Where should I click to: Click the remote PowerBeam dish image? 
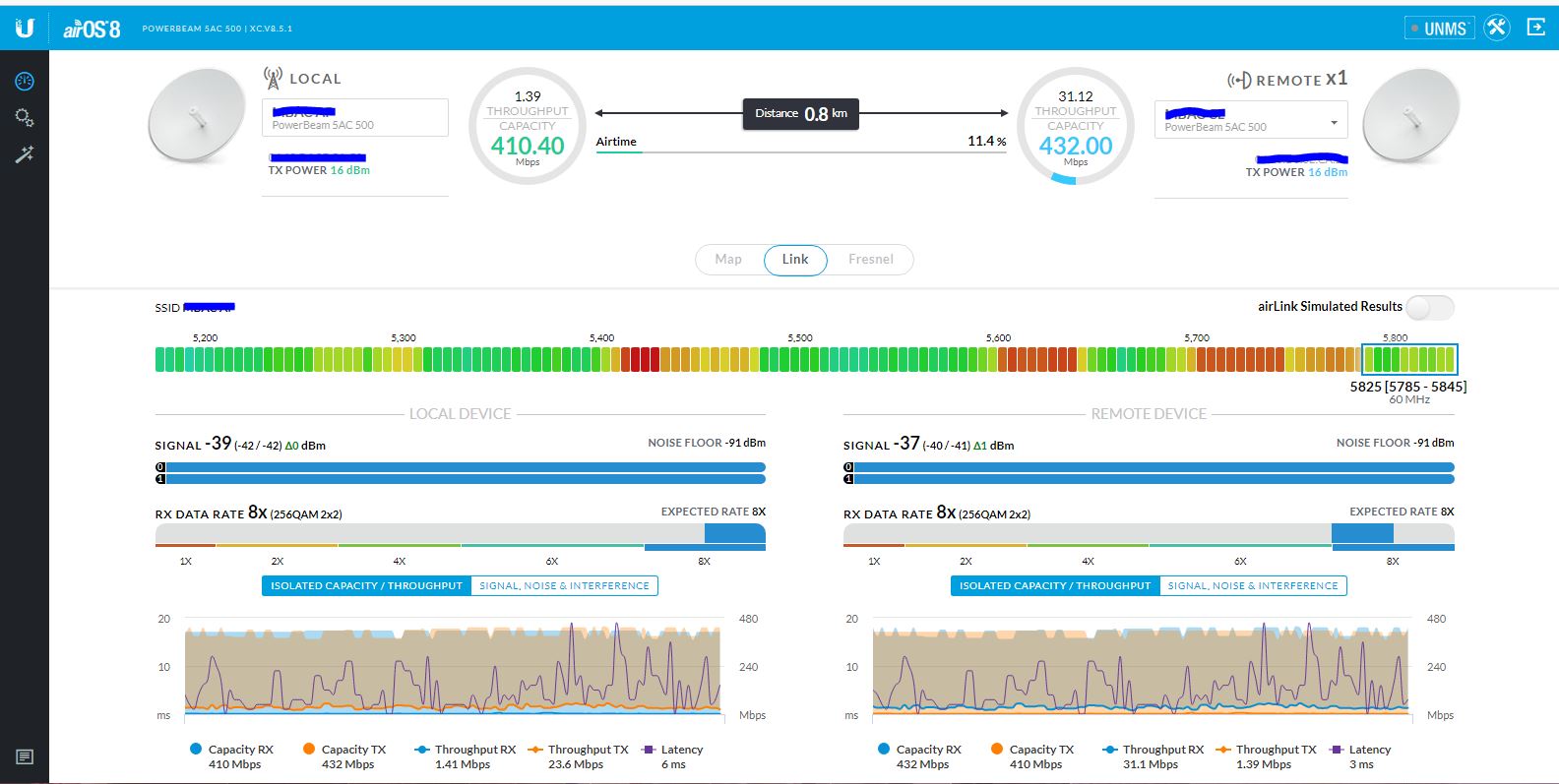tap(1409, 116)
